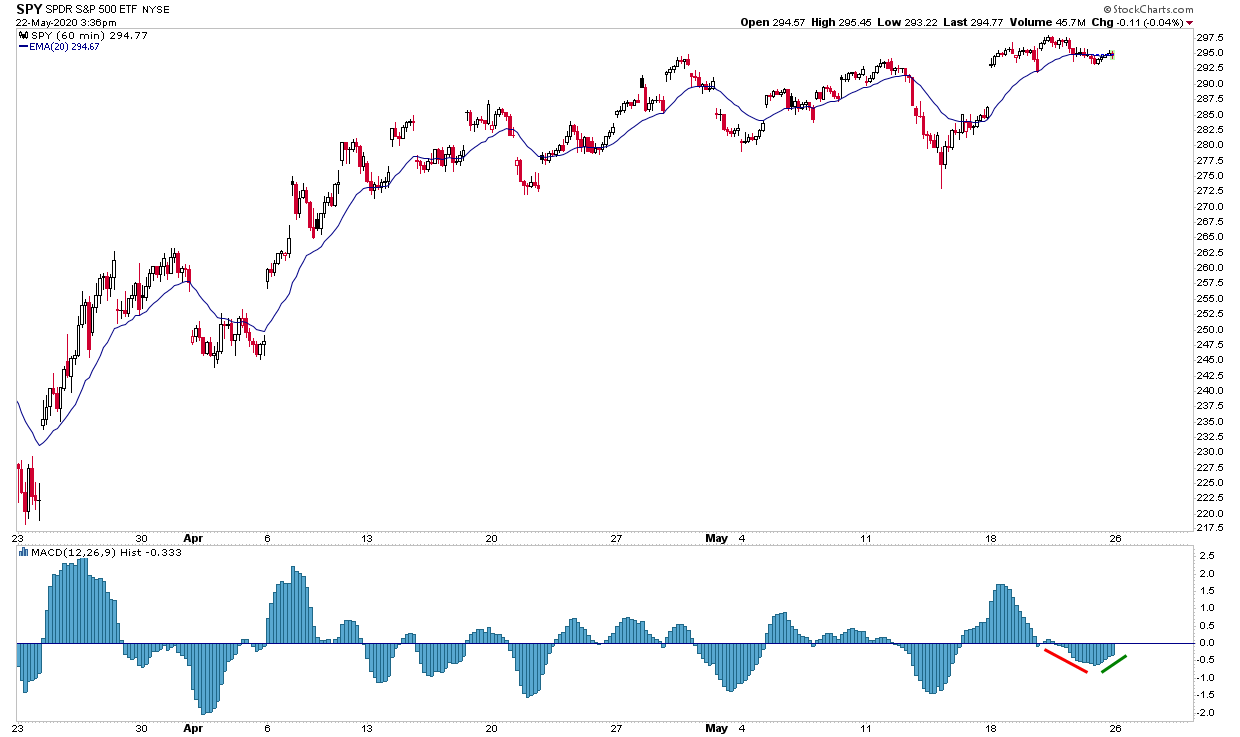The width and height of the screenshot is (1240, 737).
Task: Select the 'SPDR S&P 500 ETF' name text
Action: 92,9
